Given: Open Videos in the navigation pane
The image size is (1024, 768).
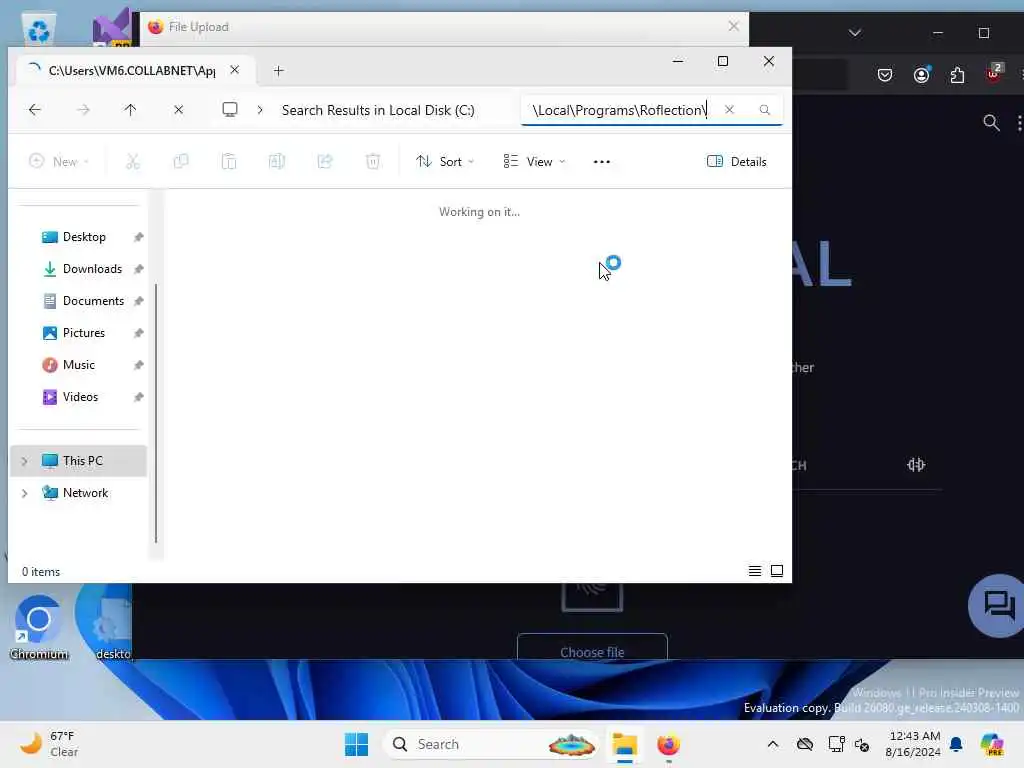Looking at the screenshot, I should (80, 397).
